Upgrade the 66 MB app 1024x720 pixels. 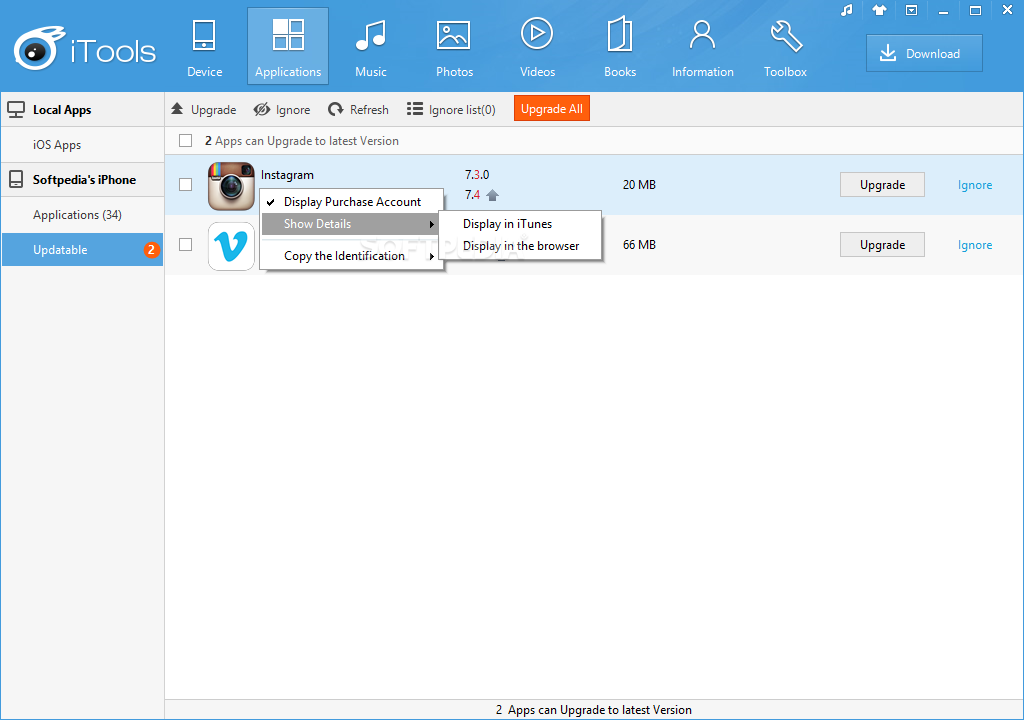click(882, 244)
